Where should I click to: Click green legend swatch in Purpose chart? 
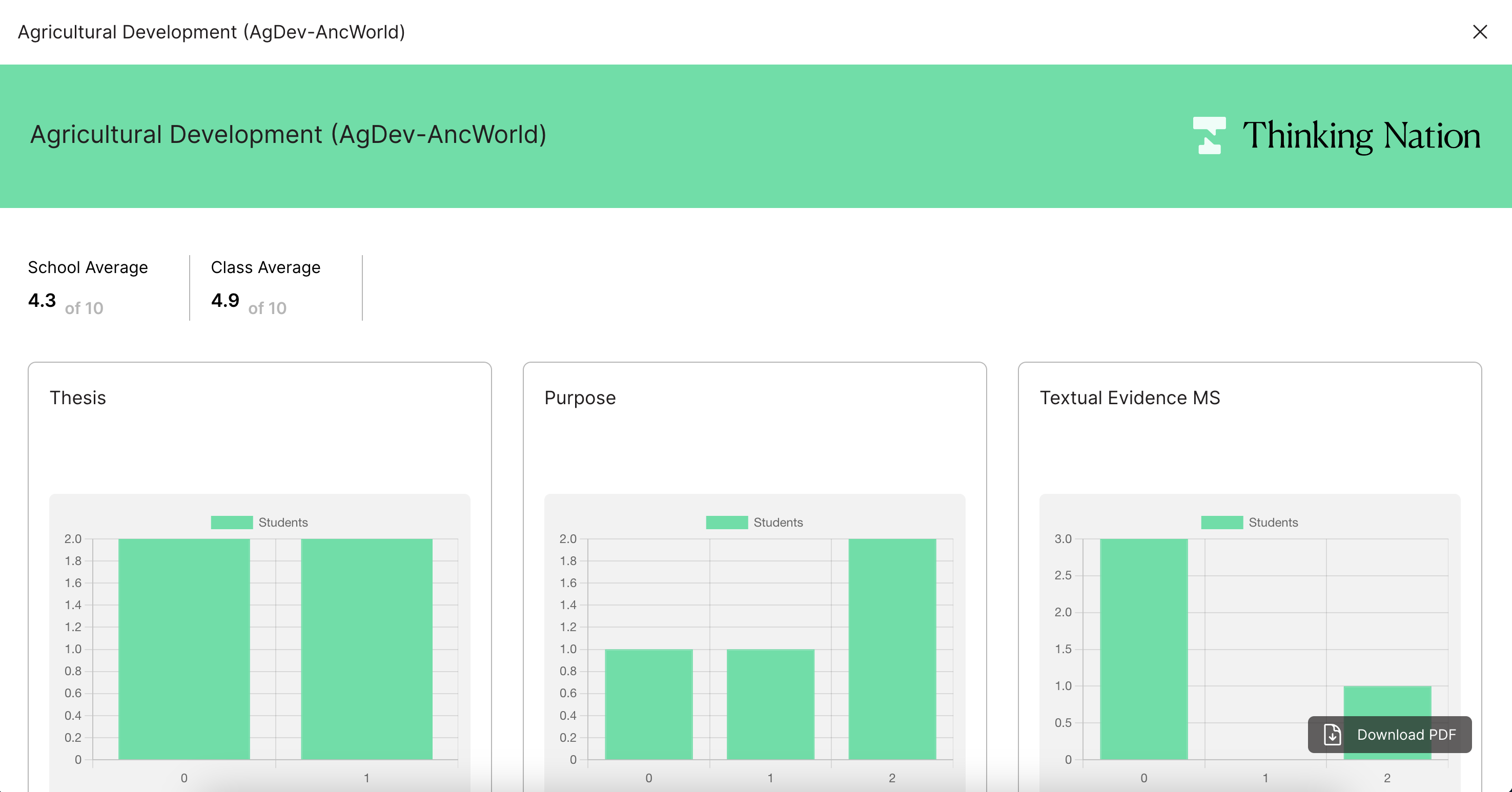(x=727, y=522)
